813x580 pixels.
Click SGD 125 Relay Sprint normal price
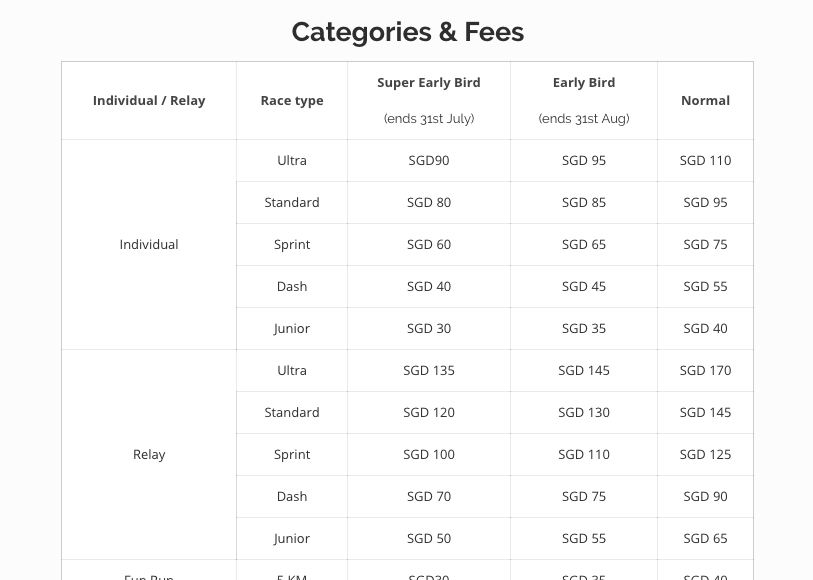point(705,454)
